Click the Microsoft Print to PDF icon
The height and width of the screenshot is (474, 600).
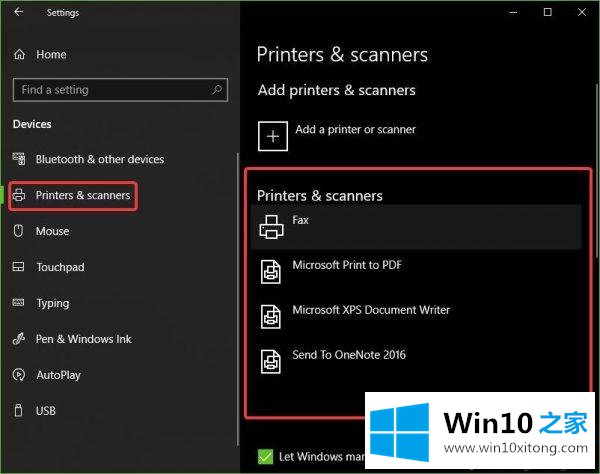pyautogui.click(x=271, y=272)
